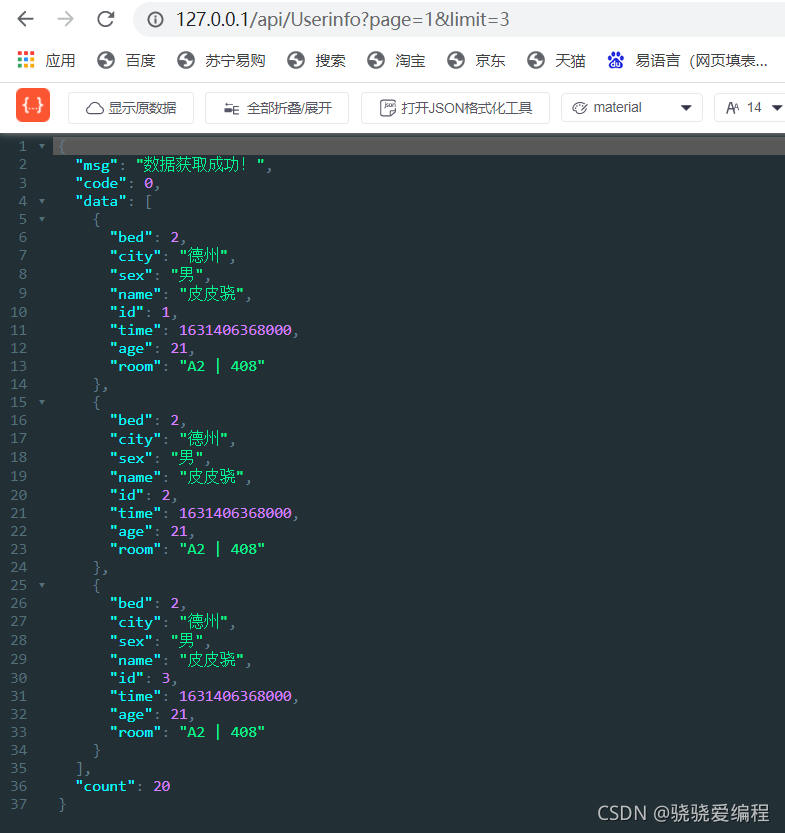Click the "msg" key on line 2
The height and width of the screenshot is (833, 785).
(96, 165)
